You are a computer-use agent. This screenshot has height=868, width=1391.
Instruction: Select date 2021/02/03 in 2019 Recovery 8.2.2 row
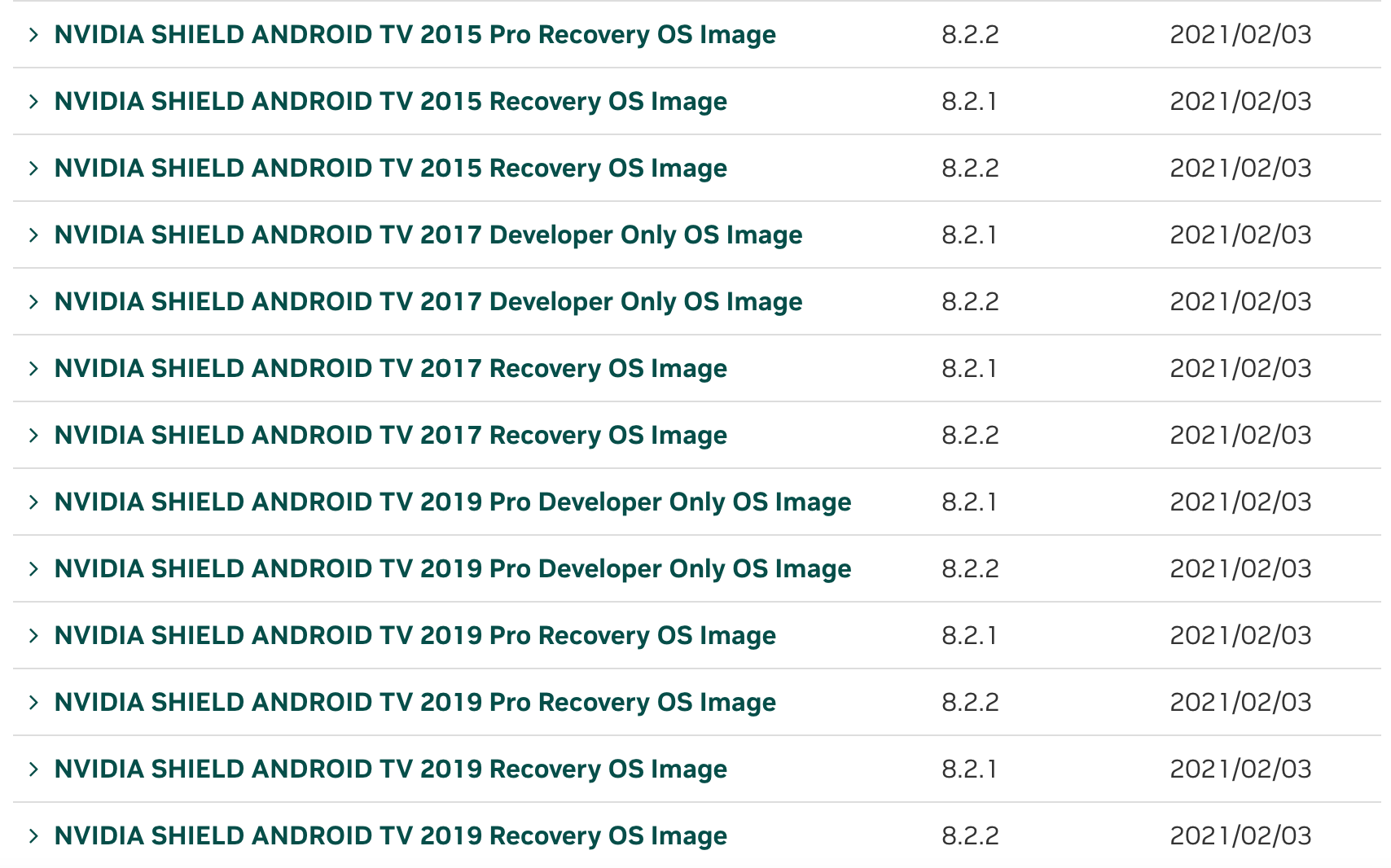1241,835
